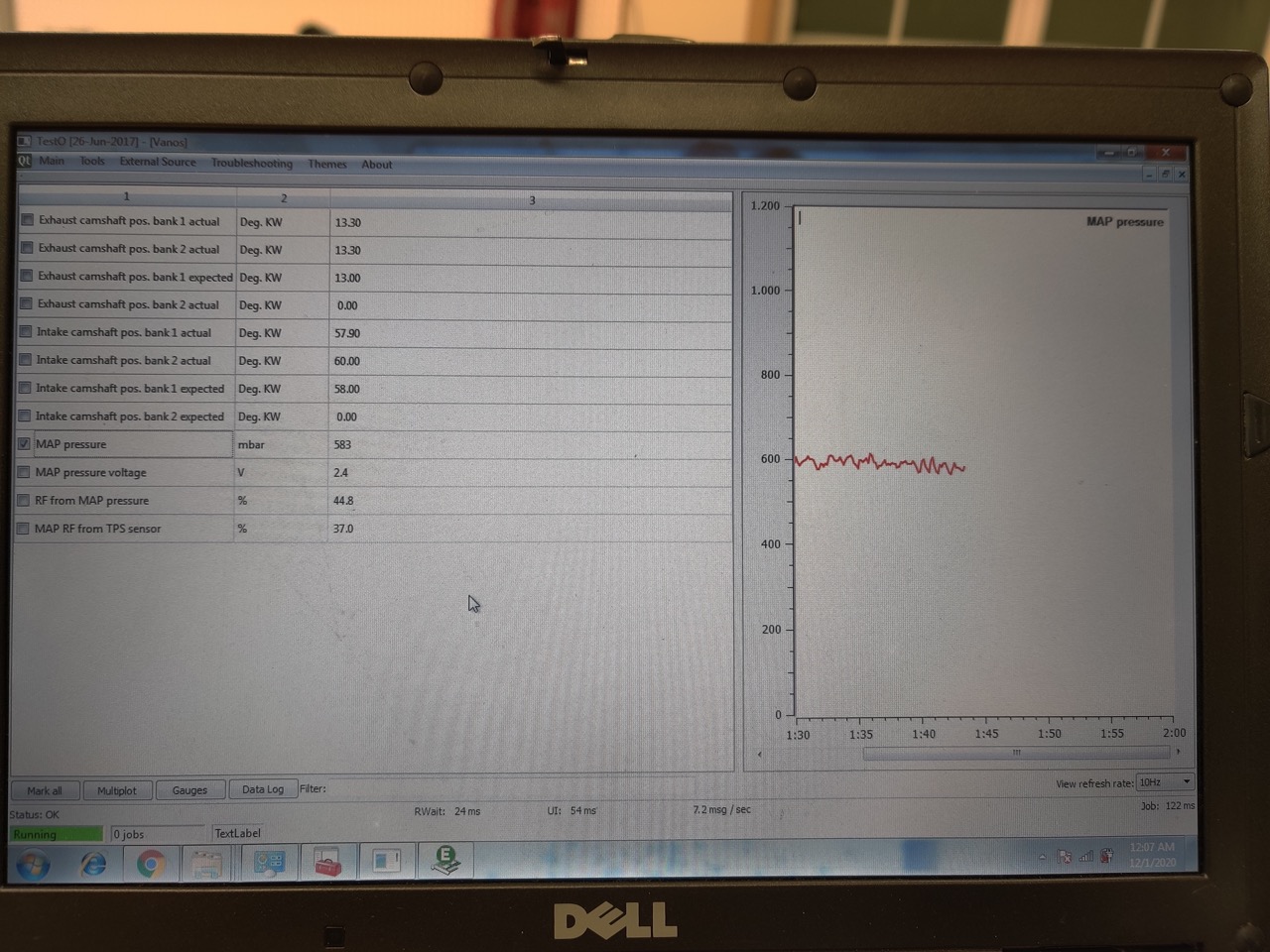The image size is (1270, 952).
Task: Click the green E book taskbar icon
Action: click(x=445, y=860)
